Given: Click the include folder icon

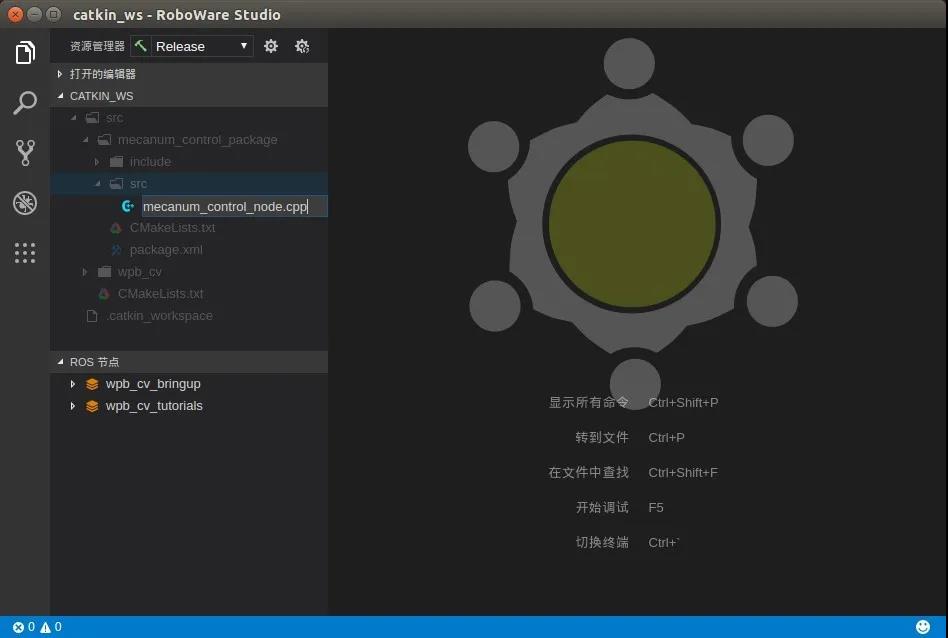Looking at the screenshot, I should coord(116,161).
